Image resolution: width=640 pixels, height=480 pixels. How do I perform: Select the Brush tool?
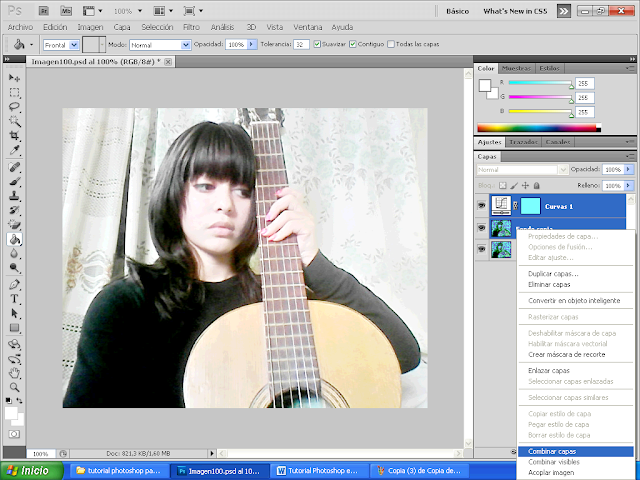point(14,182)
